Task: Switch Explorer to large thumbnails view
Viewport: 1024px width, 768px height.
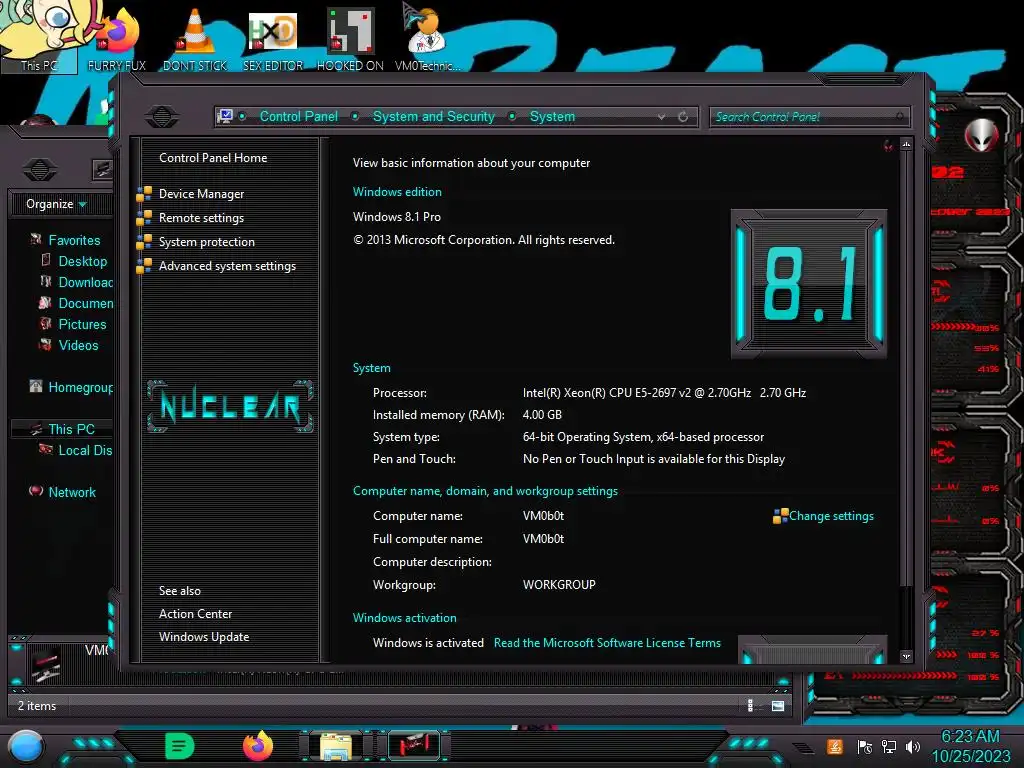Action: (778, 705)
